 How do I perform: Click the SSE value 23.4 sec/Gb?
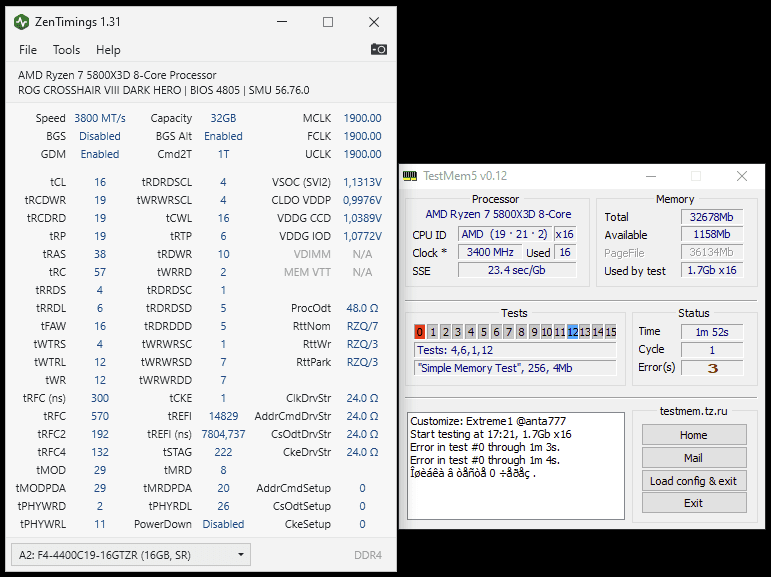click(517, 270)
